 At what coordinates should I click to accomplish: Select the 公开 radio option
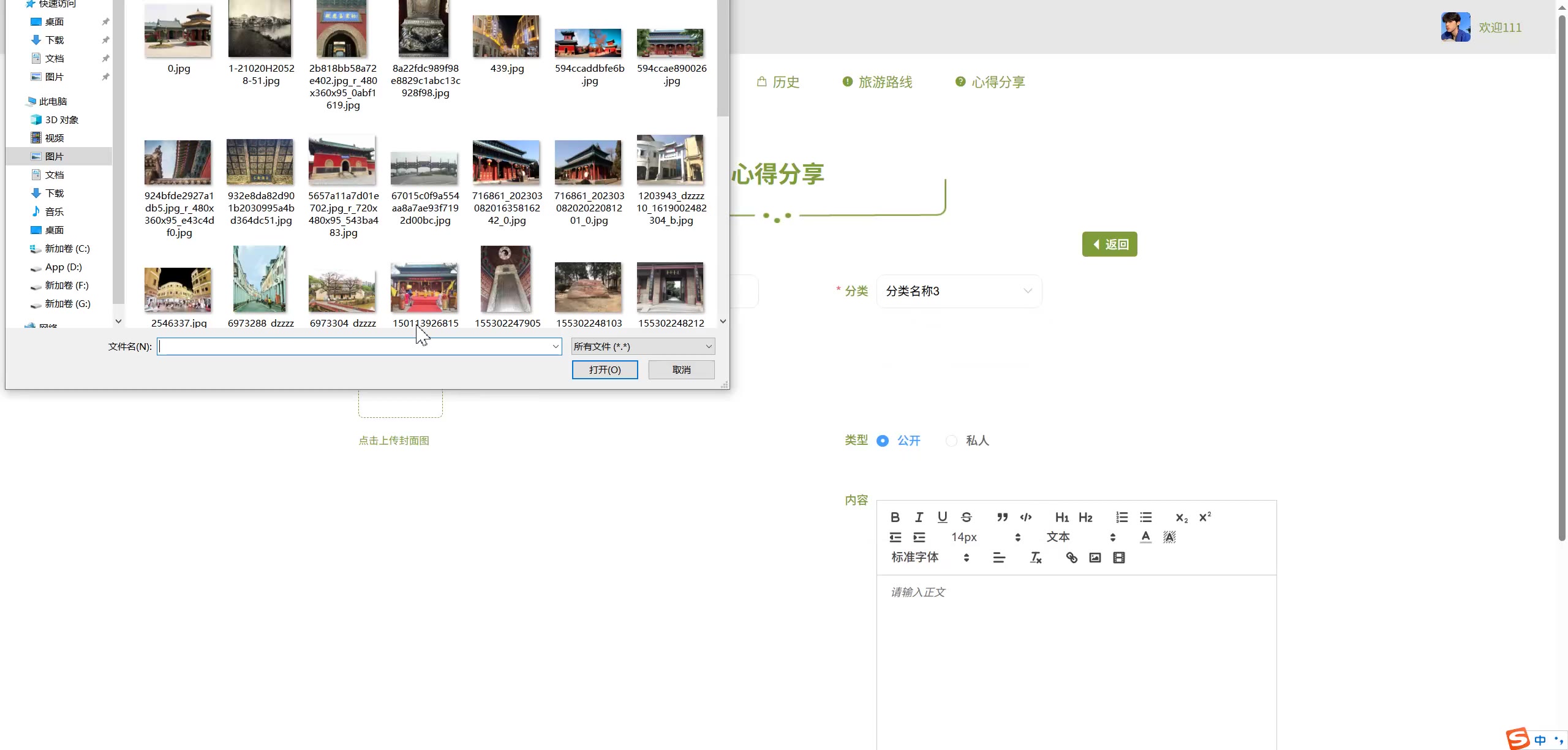(883, 441)
